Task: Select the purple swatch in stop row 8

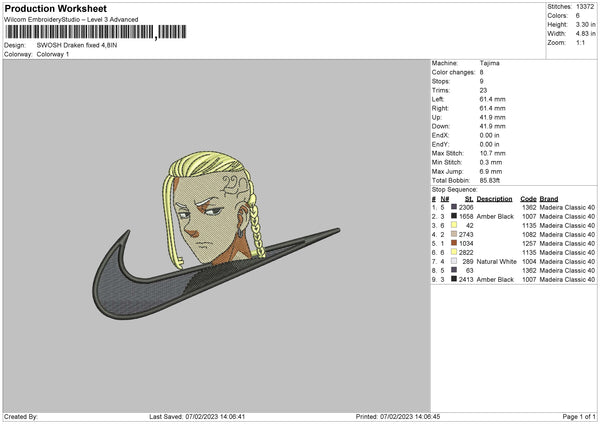Action: 454,270
